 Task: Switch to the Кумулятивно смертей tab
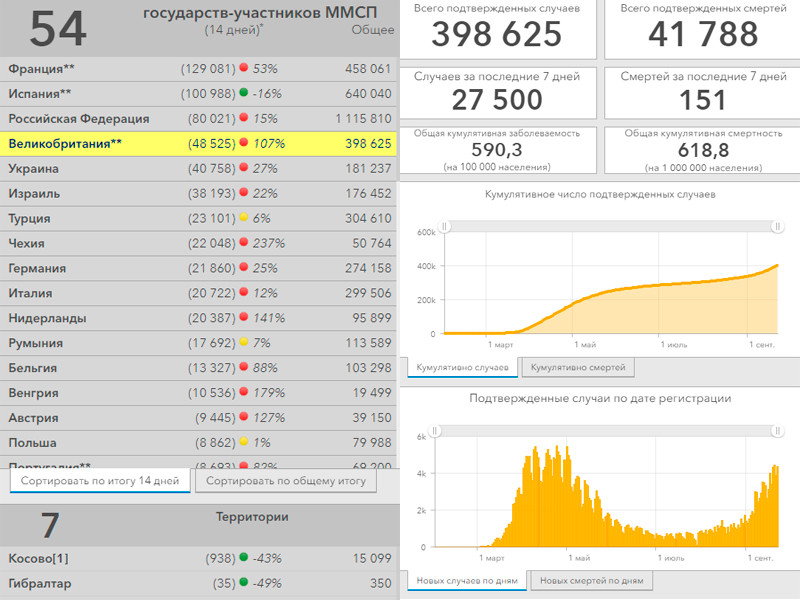tap(580, 368)
